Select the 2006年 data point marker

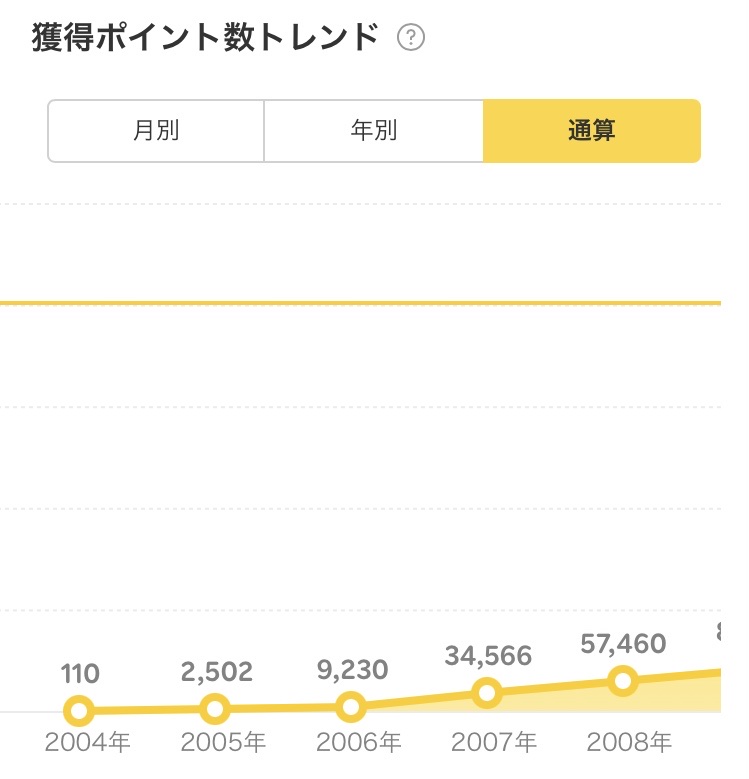(x=351, y=706)
